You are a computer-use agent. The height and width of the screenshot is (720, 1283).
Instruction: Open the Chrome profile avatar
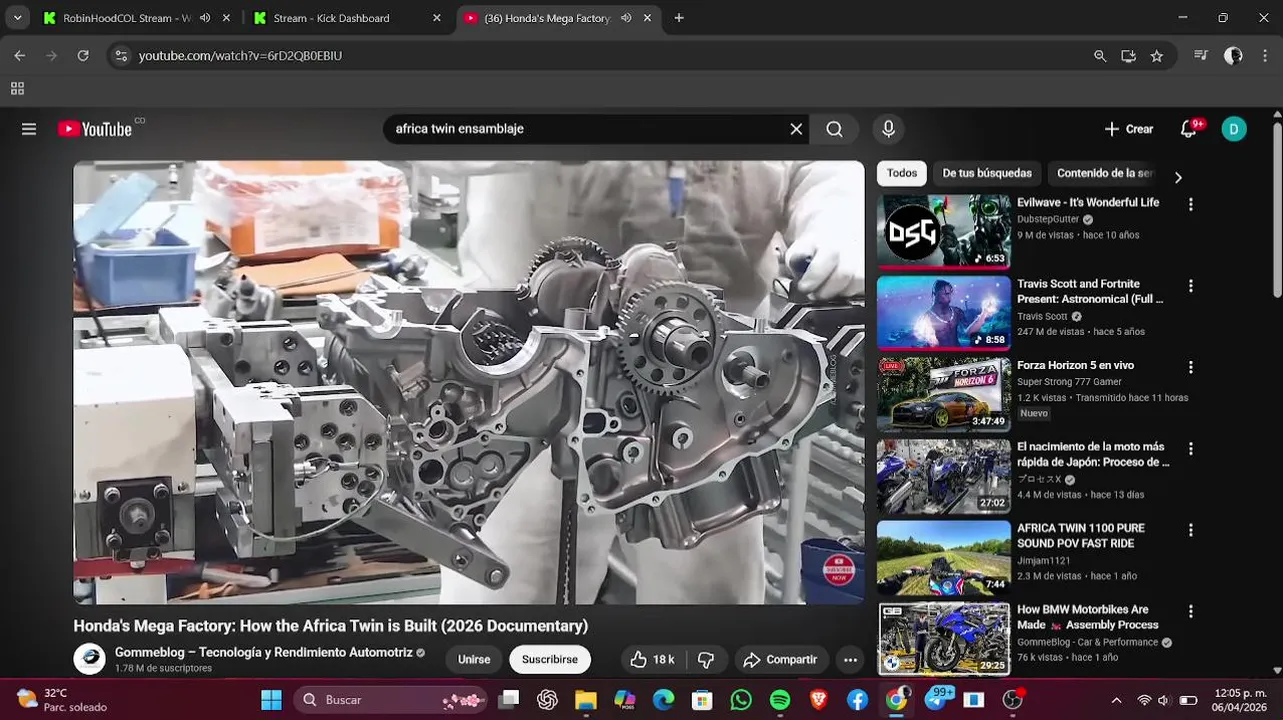[1234, 56]
